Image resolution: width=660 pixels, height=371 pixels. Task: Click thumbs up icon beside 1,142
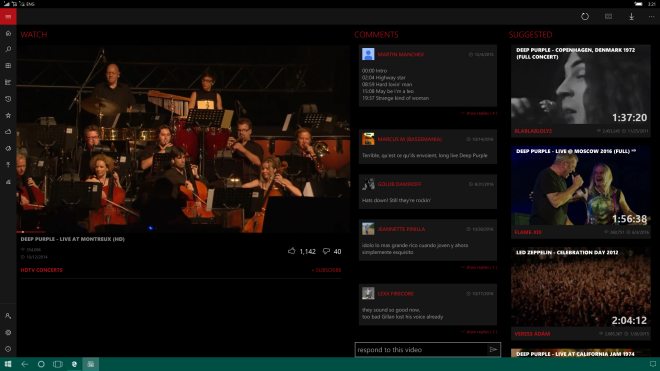(292, 251)
